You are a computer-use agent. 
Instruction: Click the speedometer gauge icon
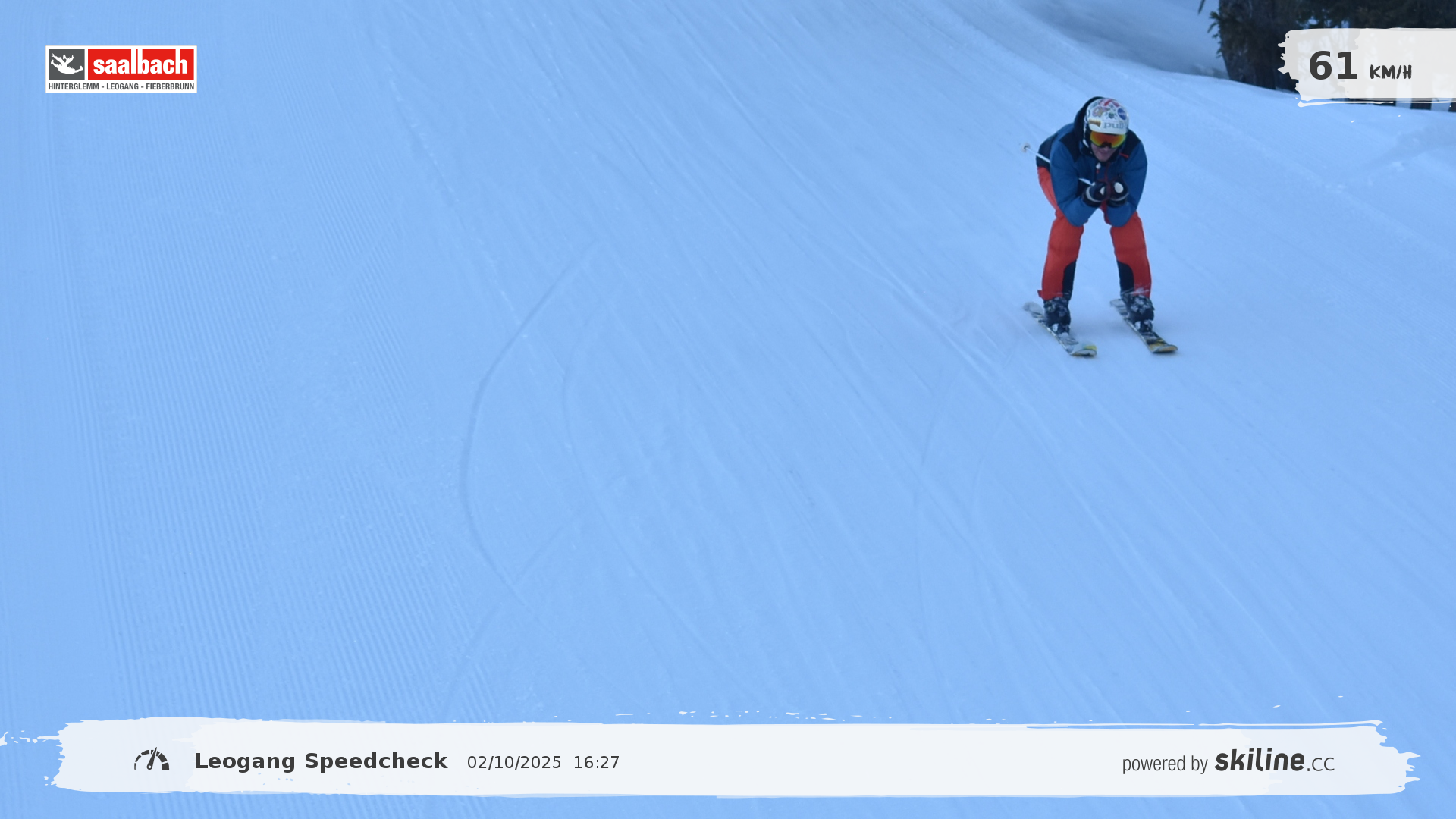coord(152,759)
